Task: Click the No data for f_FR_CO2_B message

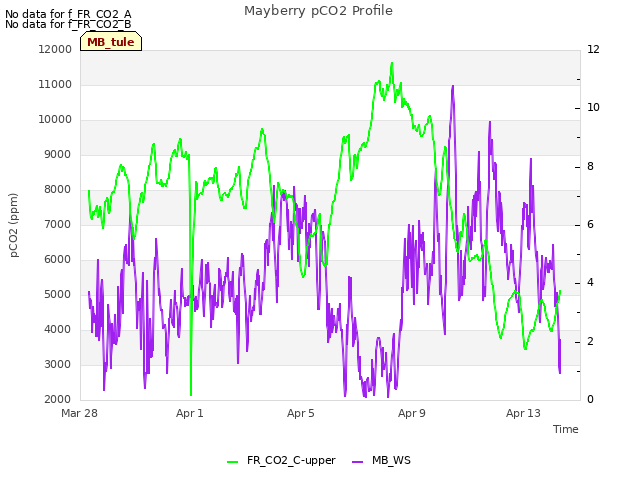Action: 68,24
